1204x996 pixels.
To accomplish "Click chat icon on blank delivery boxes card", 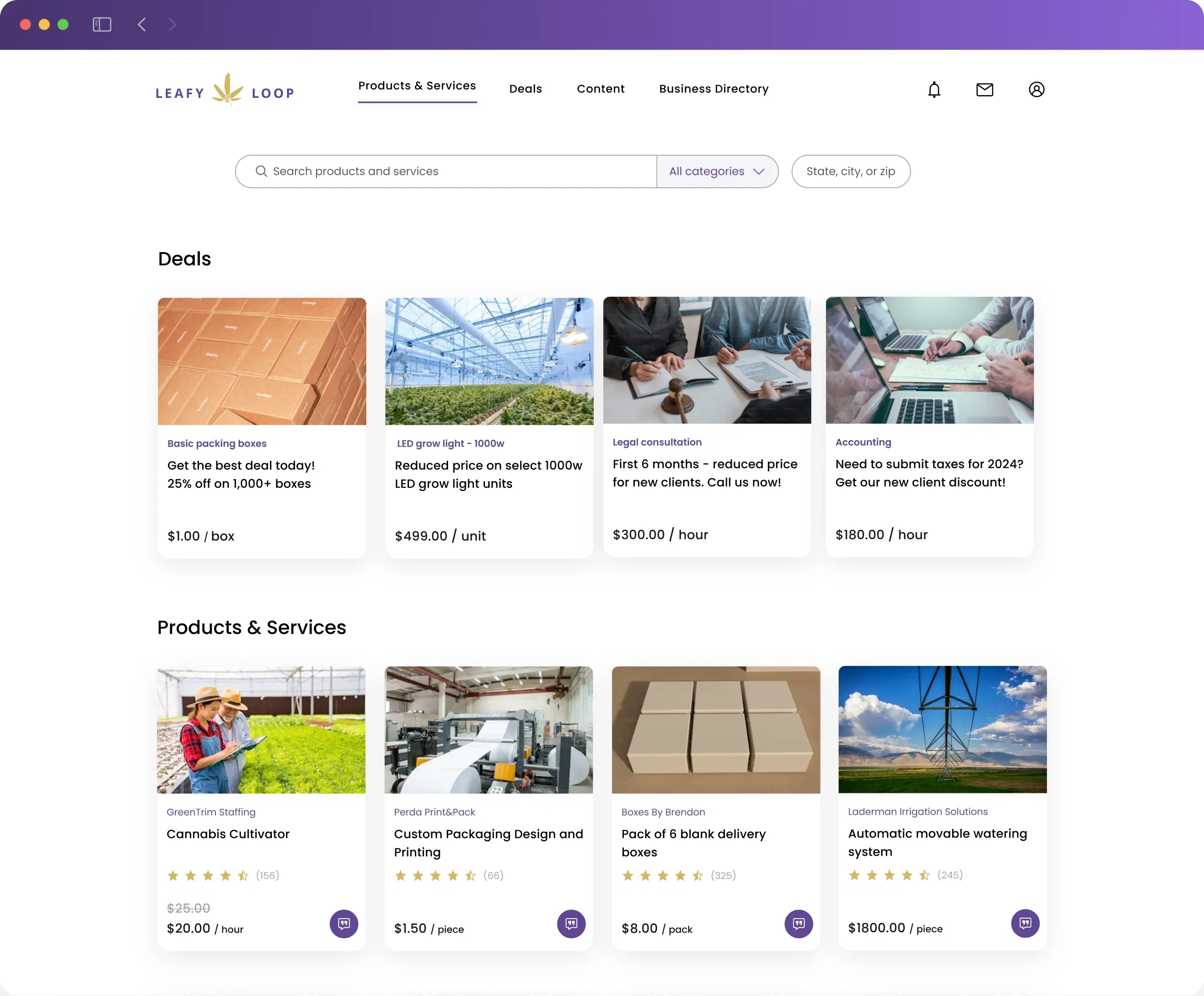I will [x=798, y=923].
